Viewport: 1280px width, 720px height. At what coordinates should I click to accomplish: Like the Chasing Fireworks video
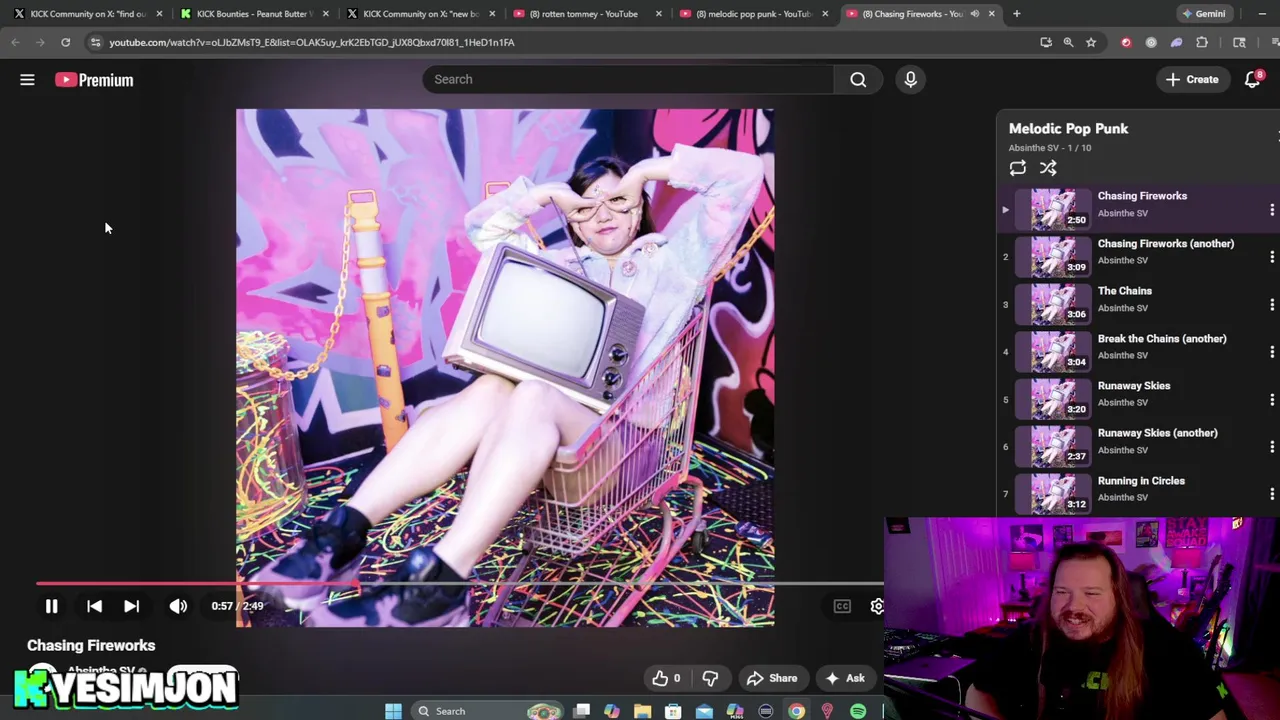(x=667, y=678)
